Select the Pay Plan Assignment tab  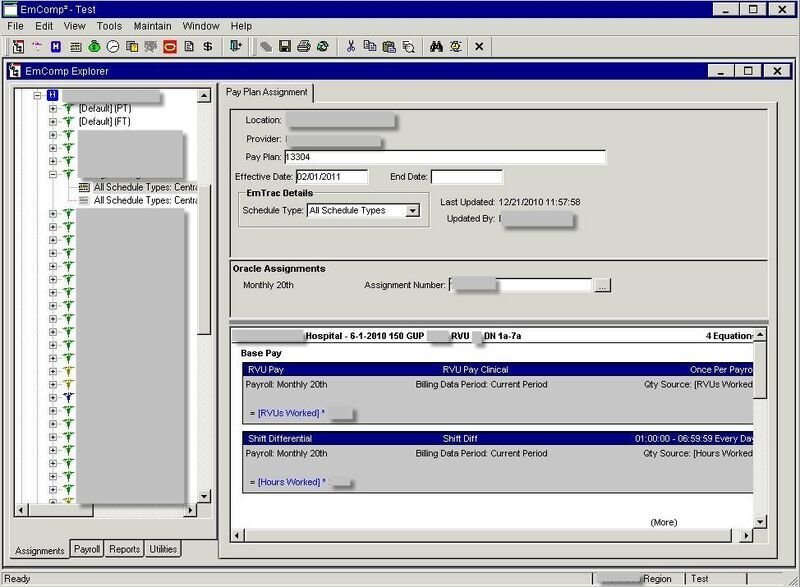[267, 92]
